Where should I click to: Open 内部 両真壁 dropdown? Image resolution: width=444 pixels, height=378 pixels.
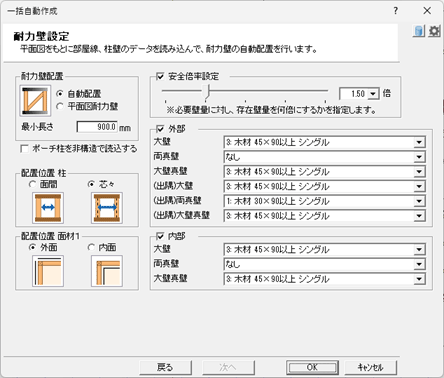point(419,264)
